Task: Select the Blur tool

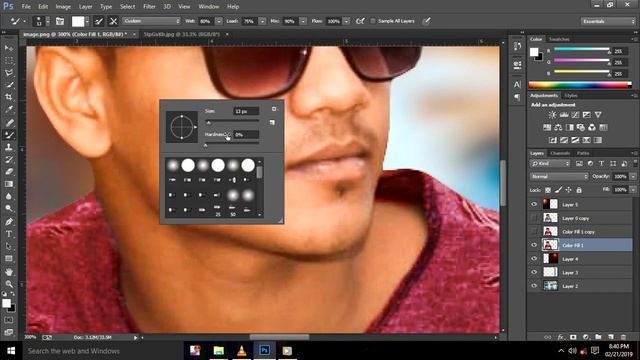Action: [9, 196]
